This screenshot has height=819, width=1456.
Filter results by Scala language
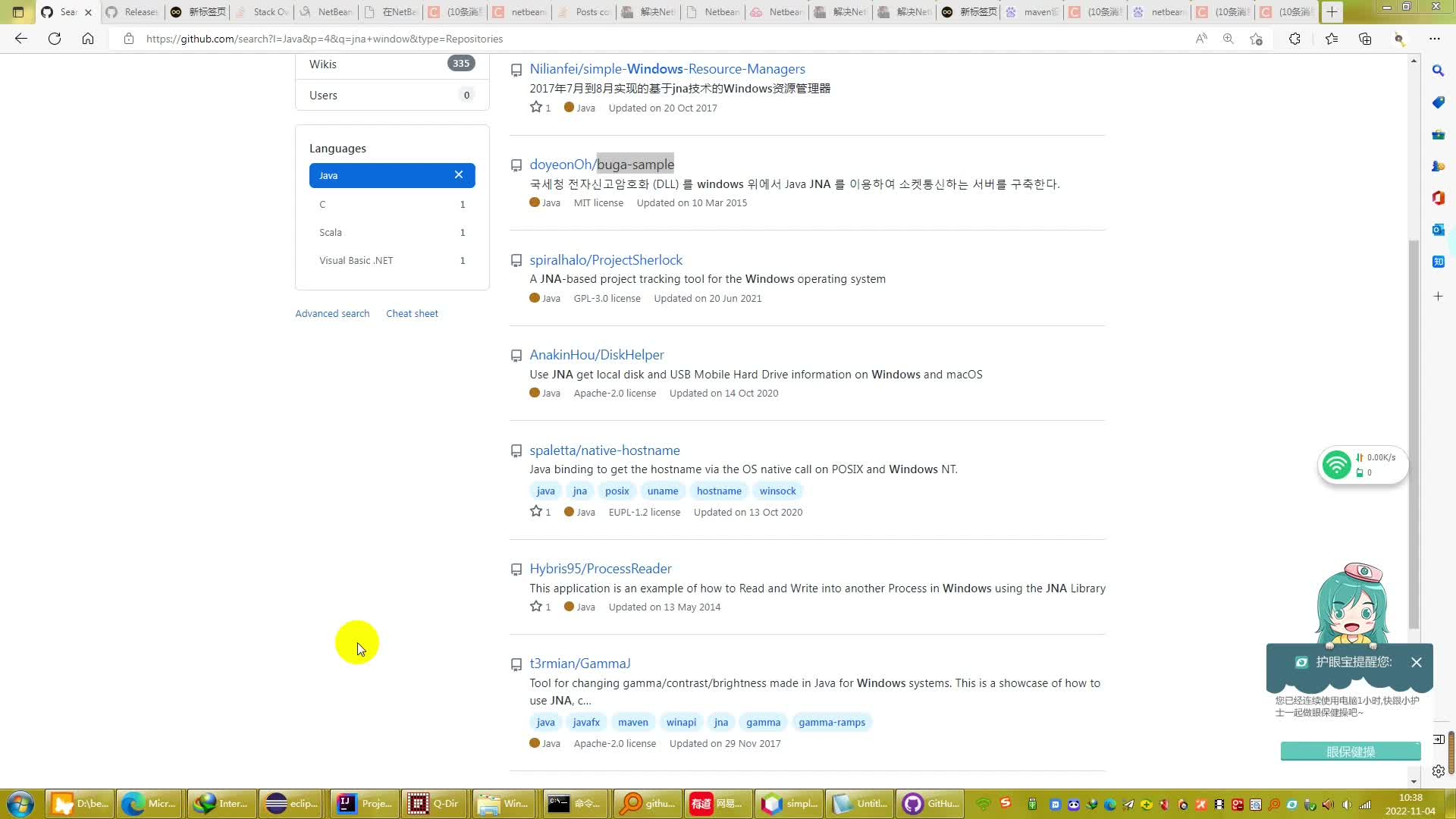click(392, 232)
